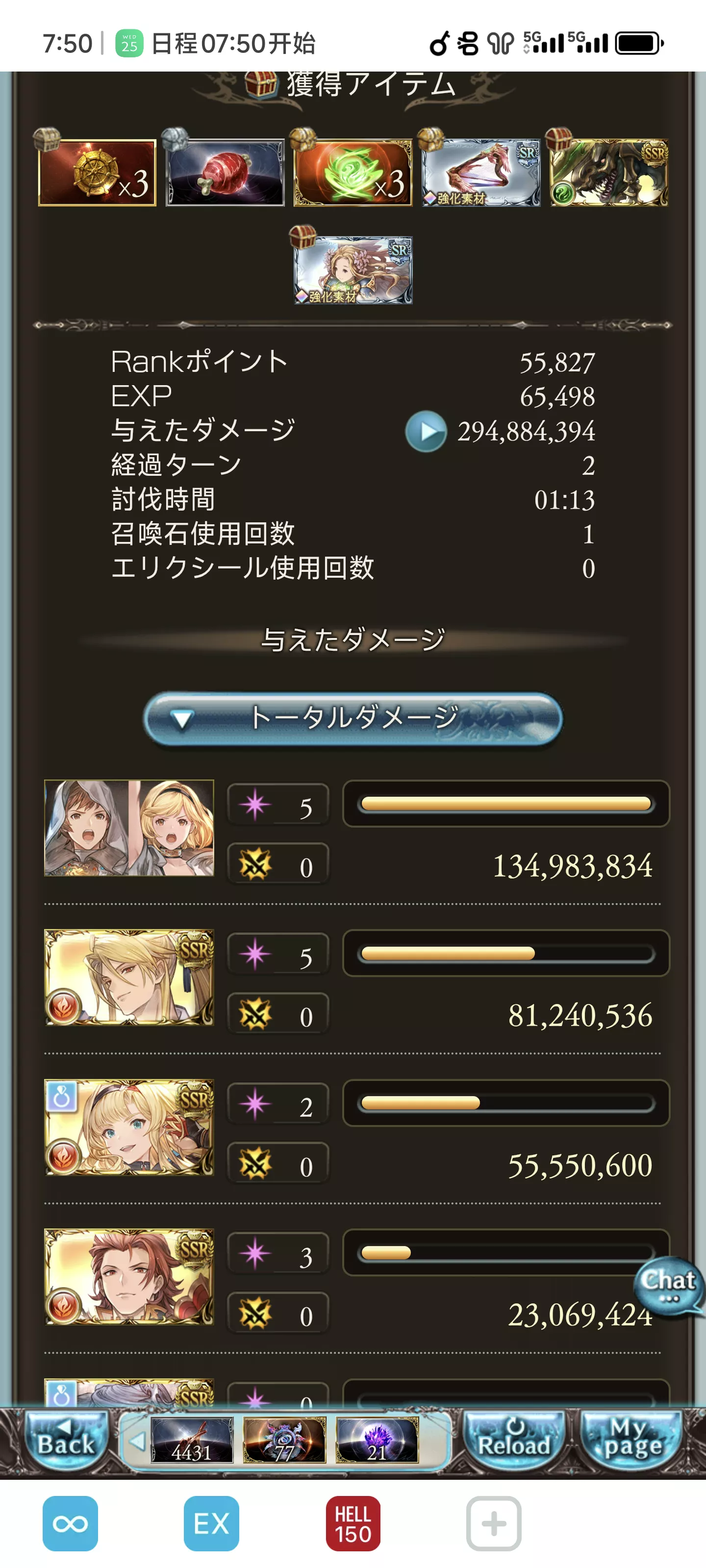
Task: Expand the トータルダメージ dropdown
Action: click(x=353, y=719)
